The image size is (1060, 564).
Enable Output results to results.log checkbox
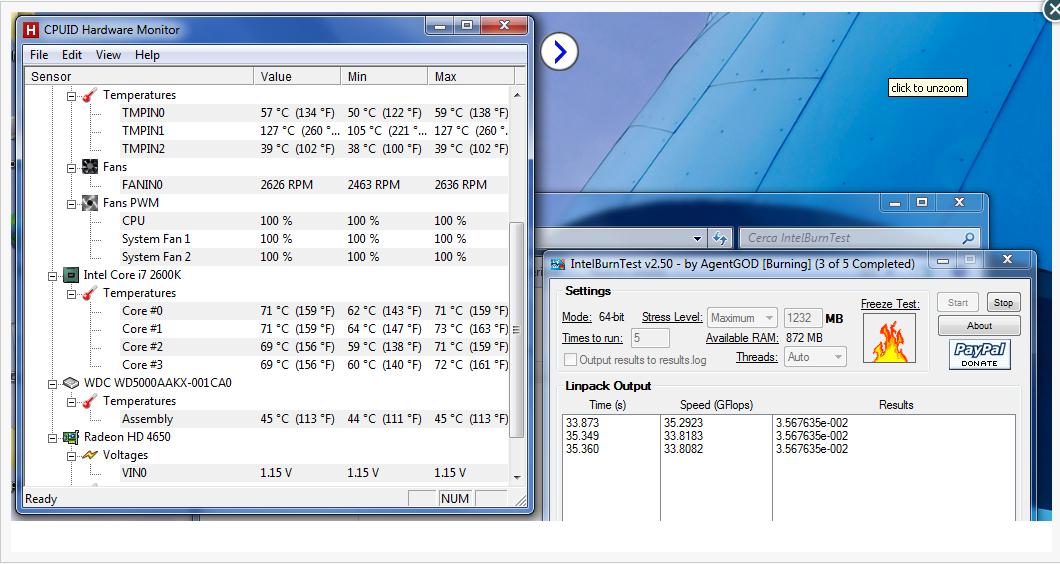coord(571,360)
